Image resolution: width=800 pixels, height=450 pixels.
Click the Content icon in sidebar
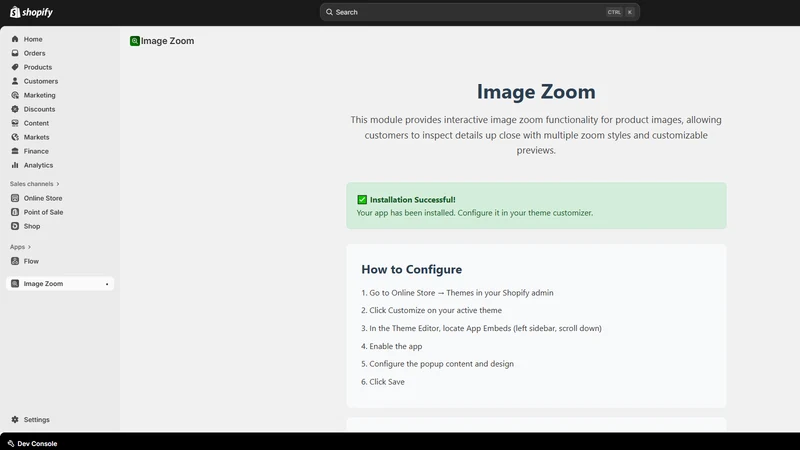[15, 123]
